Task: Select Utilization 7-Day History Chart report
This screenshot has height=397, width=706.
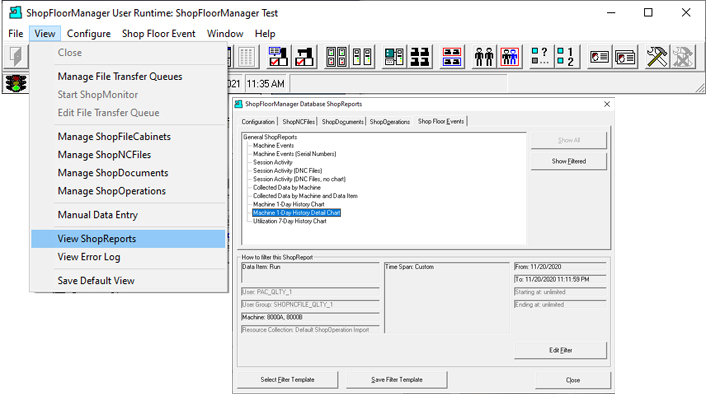Action: [290, 221]
